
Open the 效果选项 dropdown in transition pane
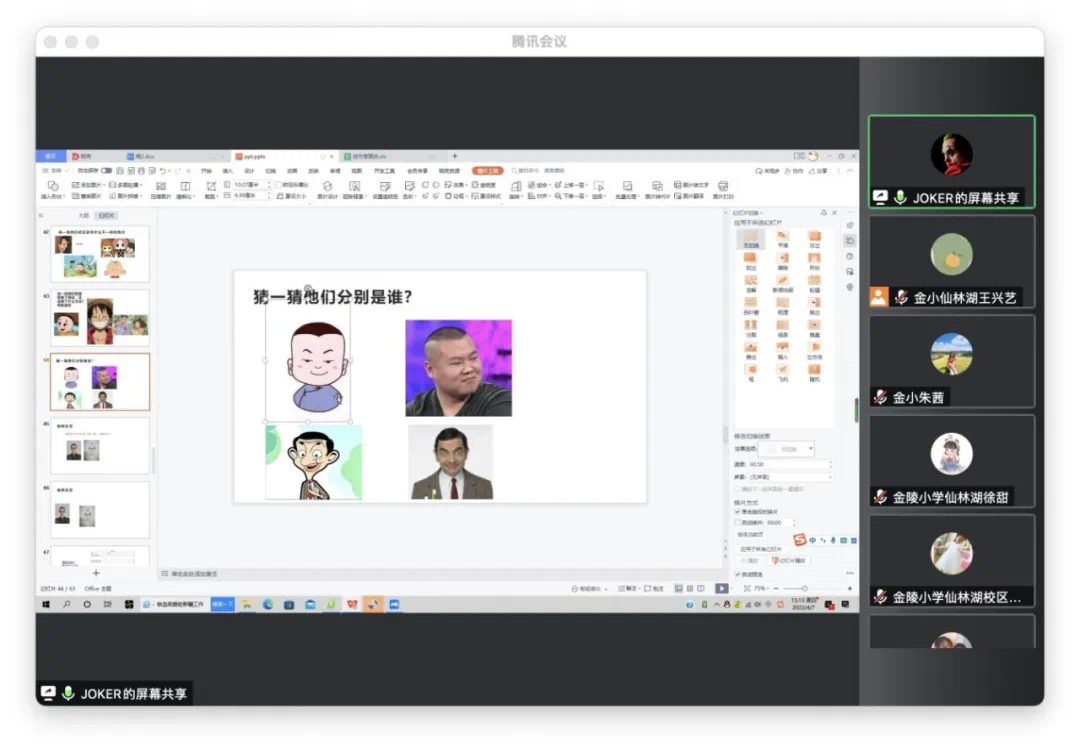click(x=787, y=448)
